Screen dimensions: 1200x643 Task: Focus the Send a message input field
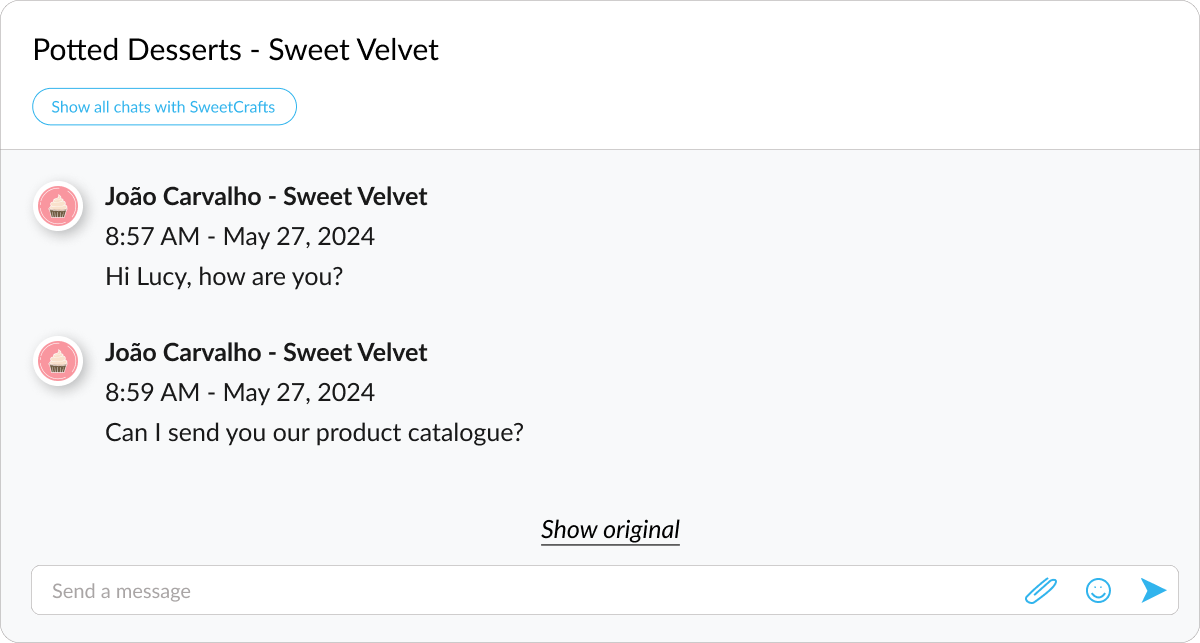(x=520, y=591)
